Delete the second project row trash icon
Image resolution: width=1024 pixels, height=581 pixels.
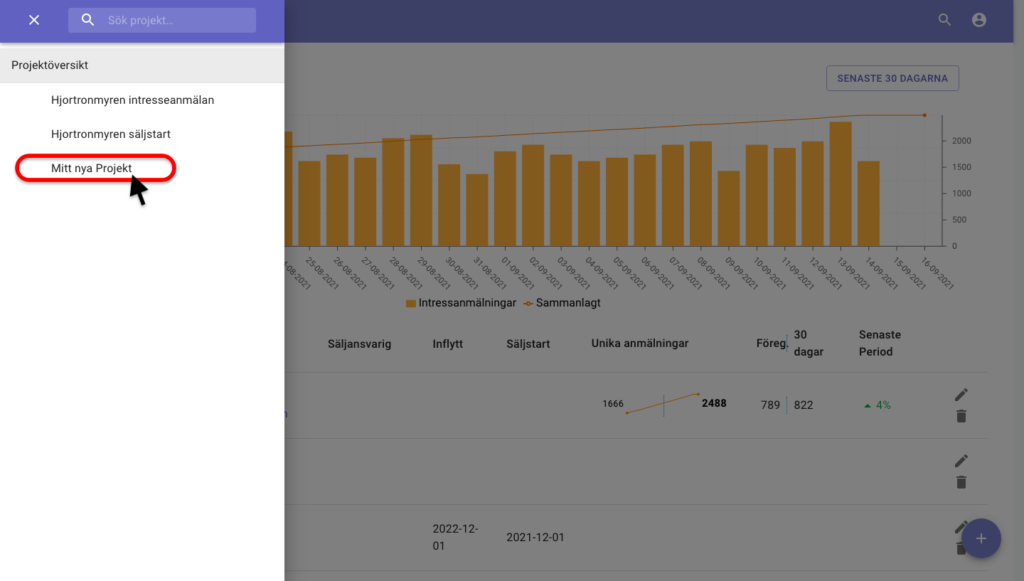(x=961, y=482)
